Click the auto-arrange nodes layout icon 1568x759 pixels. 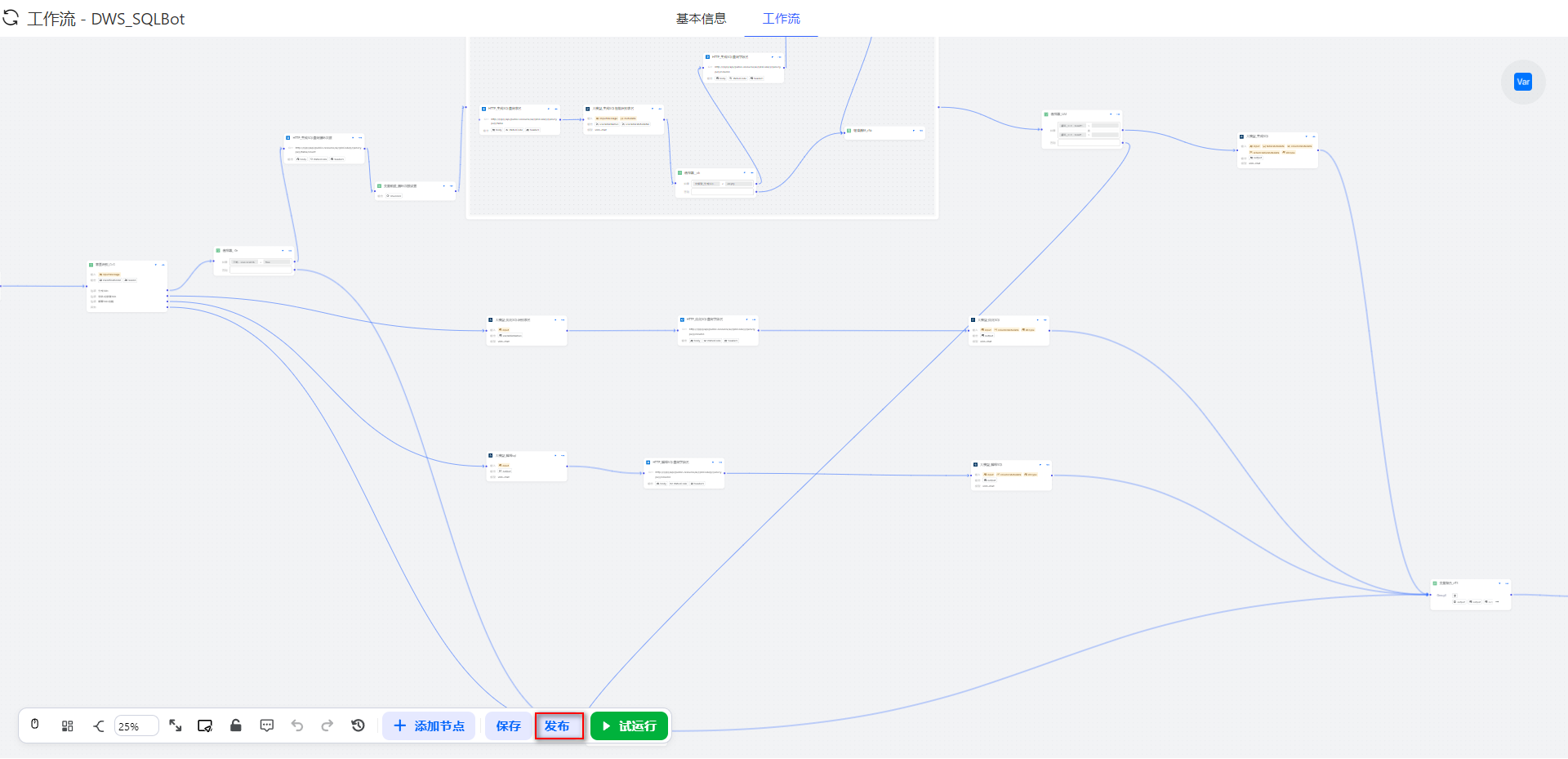click(x=68, y=726)
